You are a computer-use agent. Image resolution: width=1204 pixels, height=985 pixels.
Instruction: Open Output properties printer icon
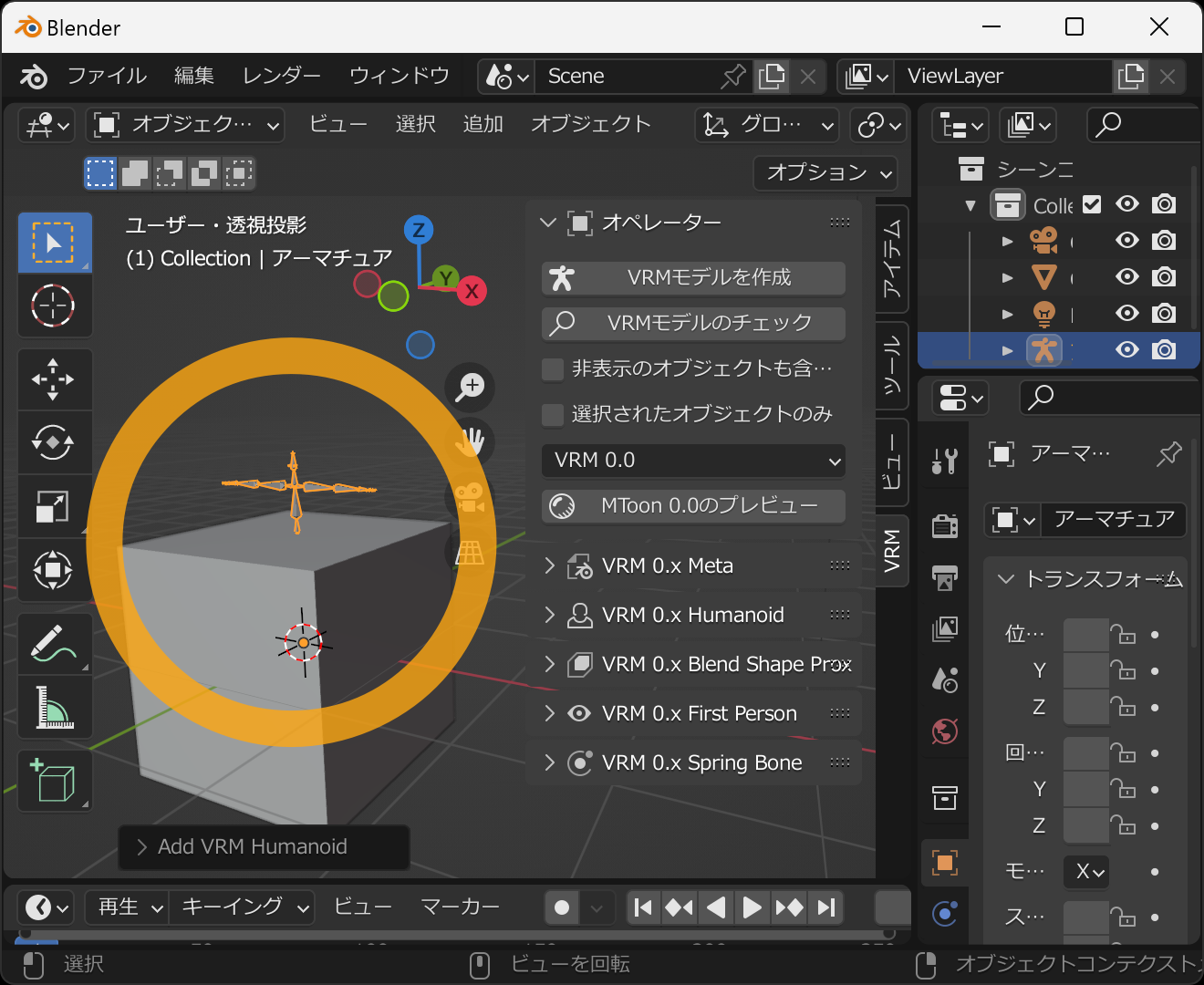click(x=945, y=577)
